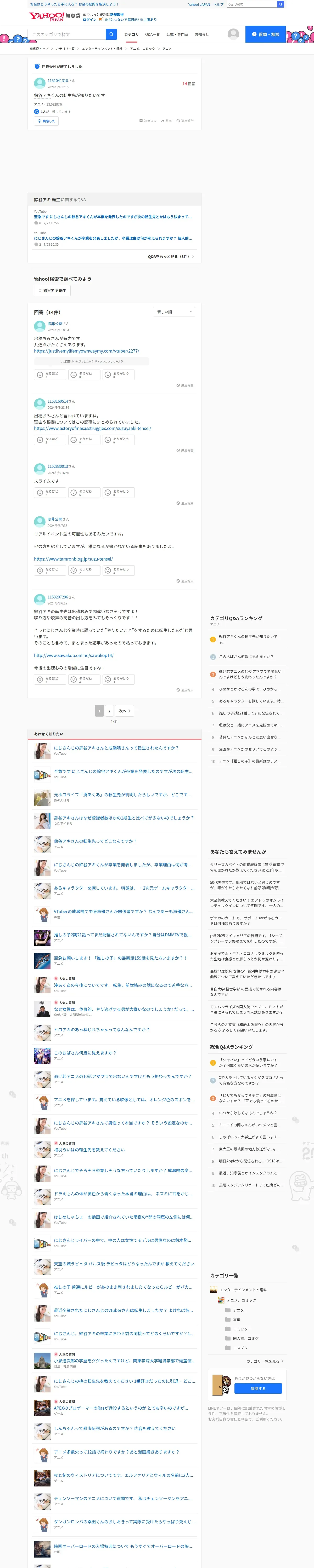Click なるほど reaction on 1153160514's answer
The width and height of the screenshot is (314, 1568).
click(50, 440)
